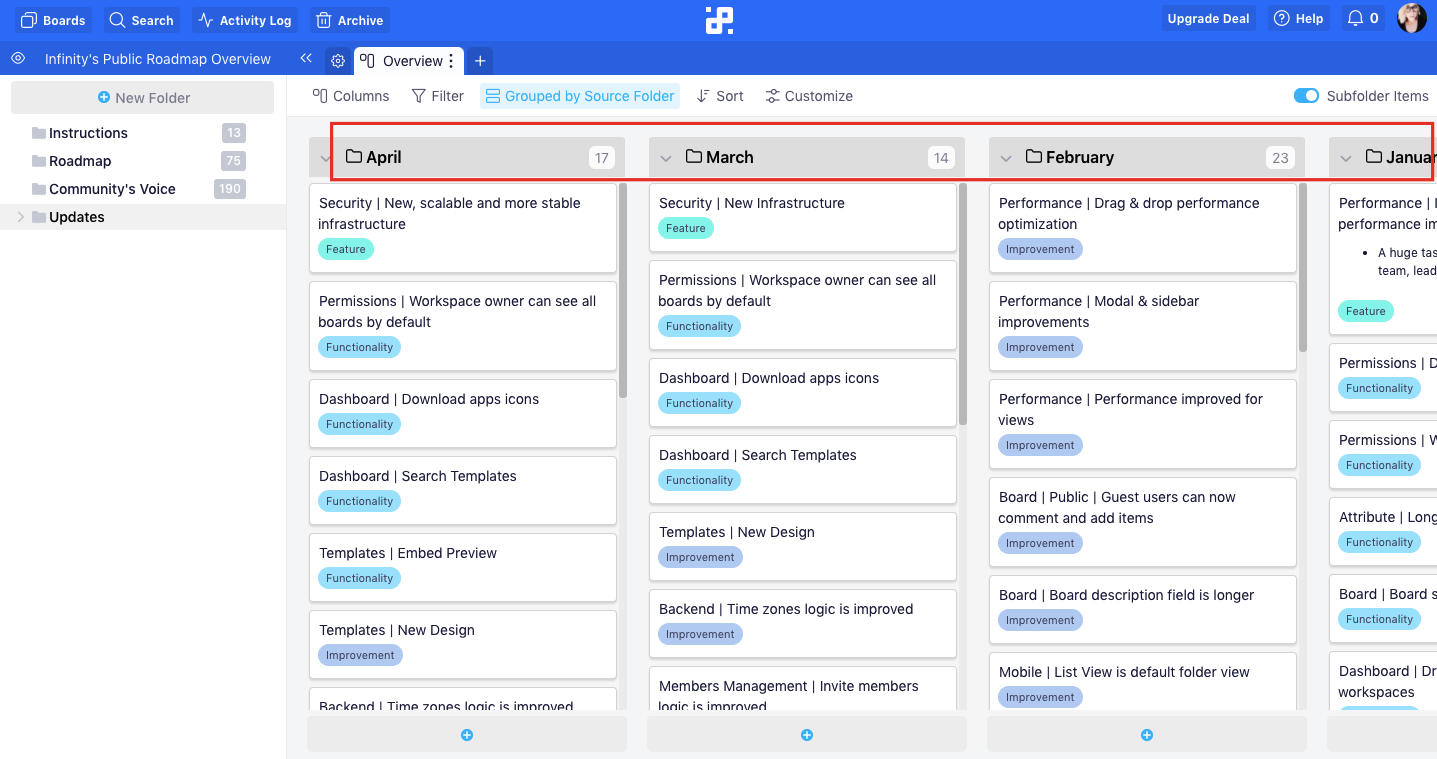Open the Activity Log
Screen dimensions: 1437x759
(x=245, y=20)
